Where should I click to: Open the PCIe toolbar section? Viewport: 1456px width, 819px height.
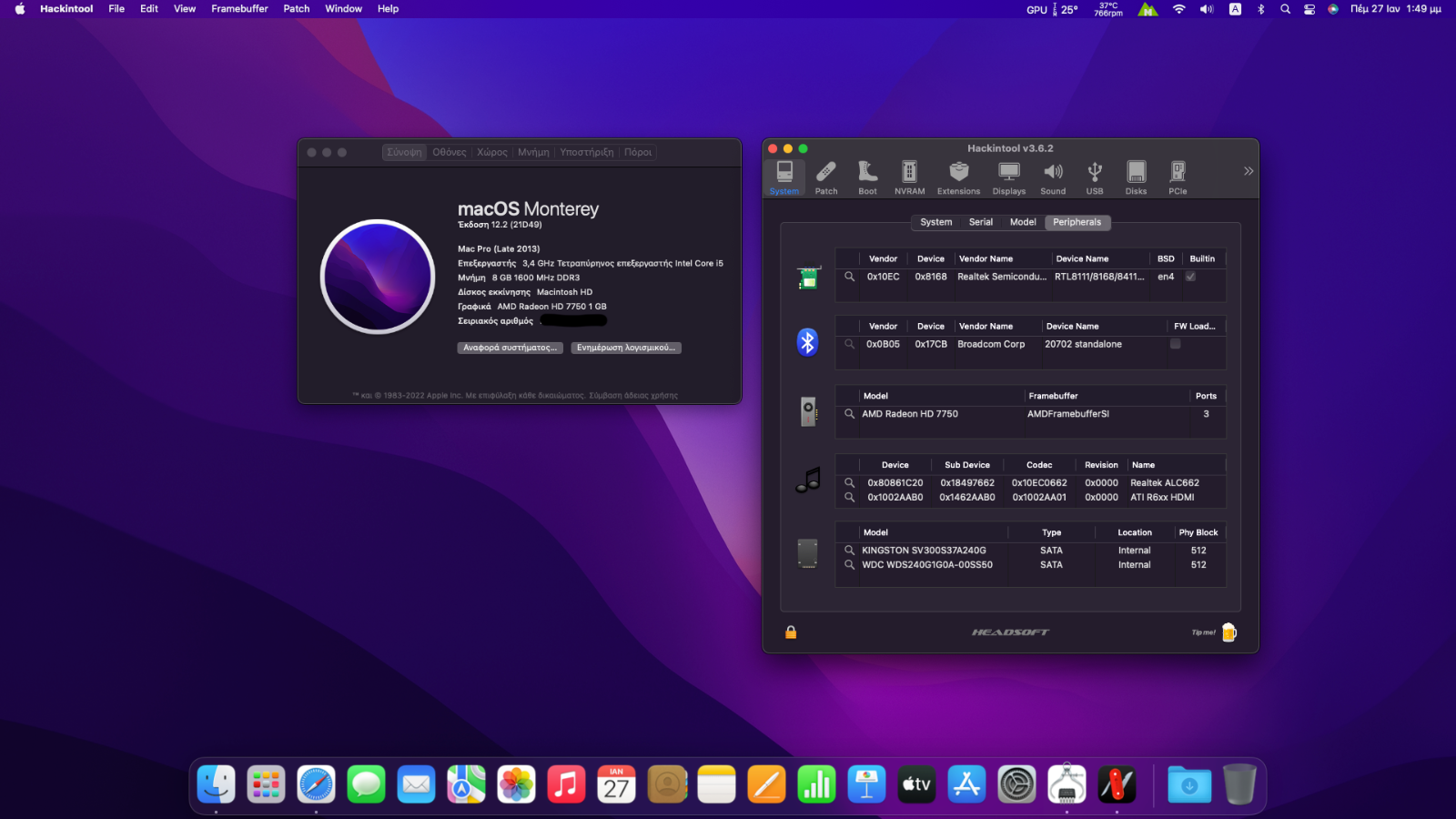point(1178,177)
